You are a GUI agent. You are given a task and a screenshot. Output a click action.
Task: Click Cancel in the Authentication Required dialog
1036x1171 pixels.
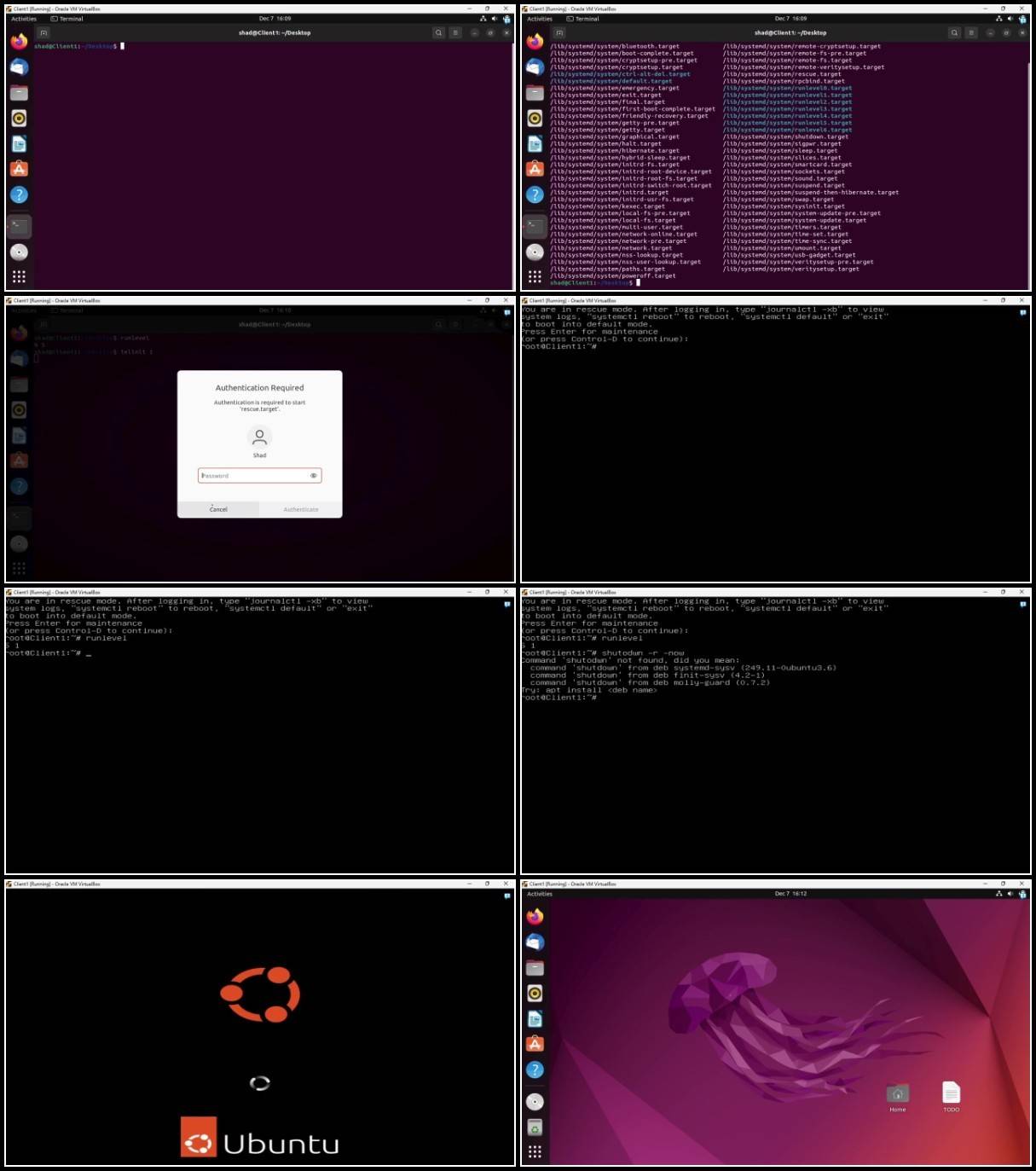click(x=218, y=509)
